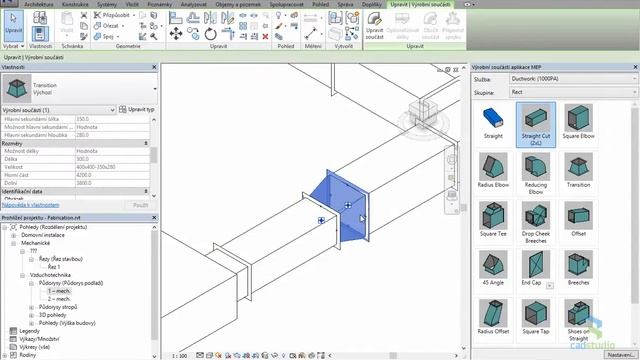The height and width of the screenshot is (360, 640).
Task: Click the Align tool icon in Upravit panel
Action: click(176, 18)
